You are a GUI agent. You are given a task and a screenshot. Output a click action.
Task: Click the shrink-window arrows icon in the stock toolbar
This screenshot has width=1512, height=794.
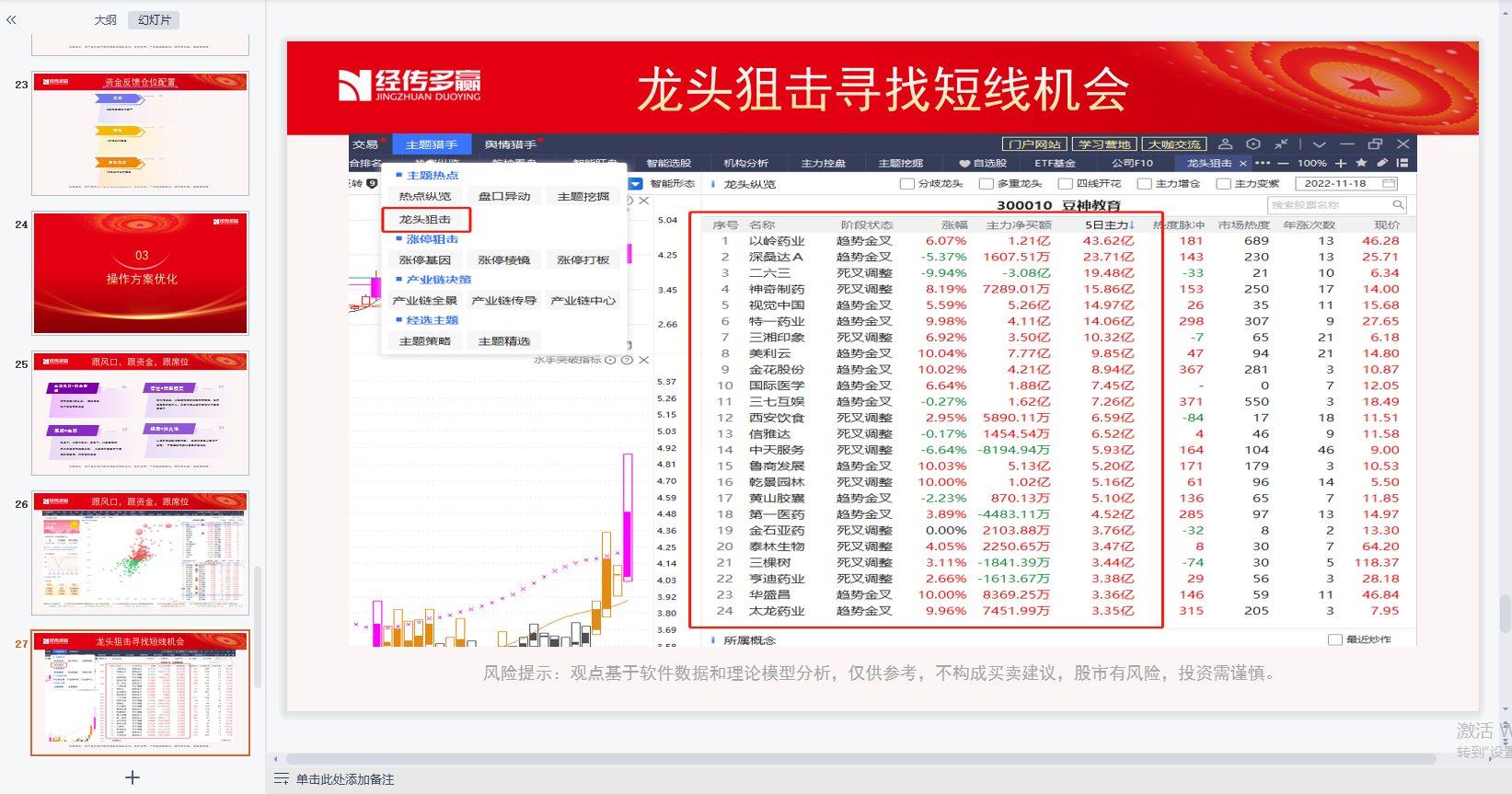coord(1281,144)
